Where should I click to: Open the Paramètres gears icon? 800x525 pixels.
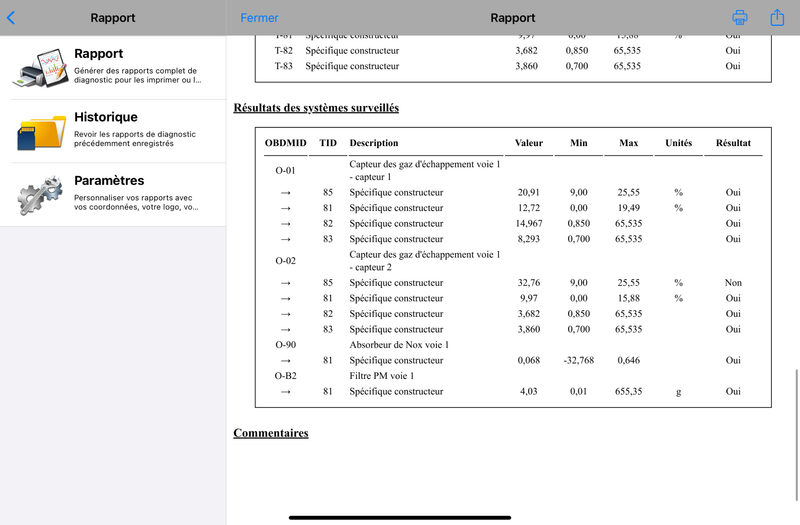tap(40, 195)
